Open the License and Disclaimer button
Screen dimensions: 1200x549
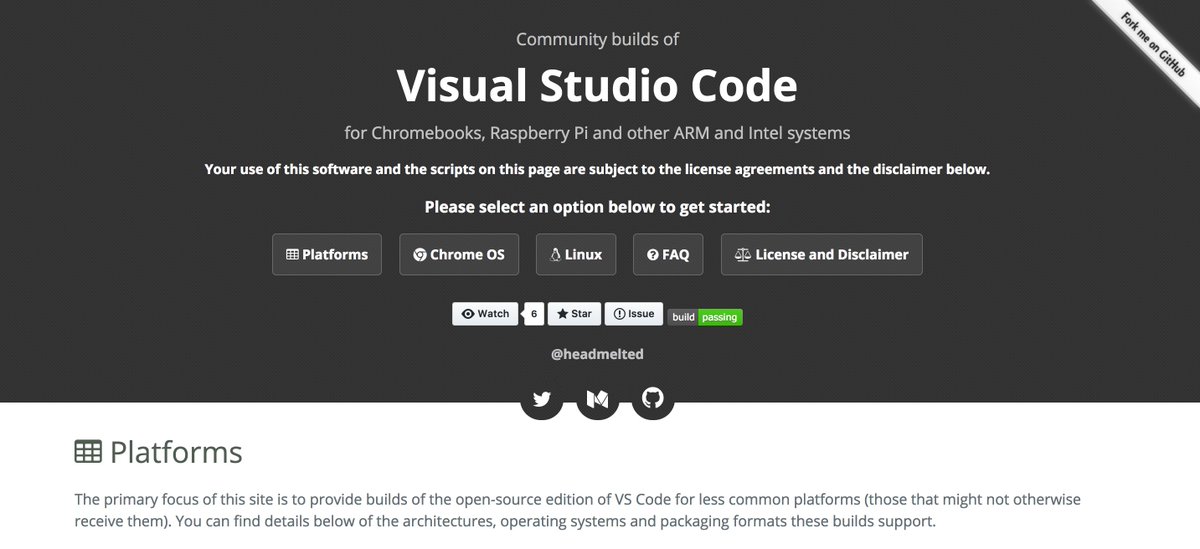[821, 255]
